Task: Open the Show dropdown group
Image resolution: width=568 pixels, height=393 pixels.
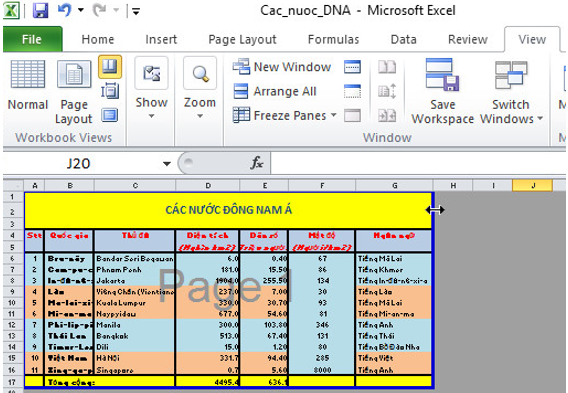Action: click(x=151, y=88)
